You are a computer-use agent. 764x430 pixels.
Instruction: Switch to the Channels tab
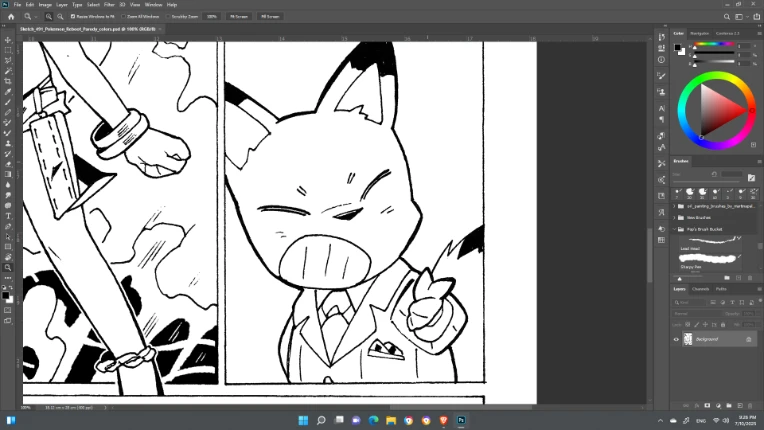tap(700, 289)
